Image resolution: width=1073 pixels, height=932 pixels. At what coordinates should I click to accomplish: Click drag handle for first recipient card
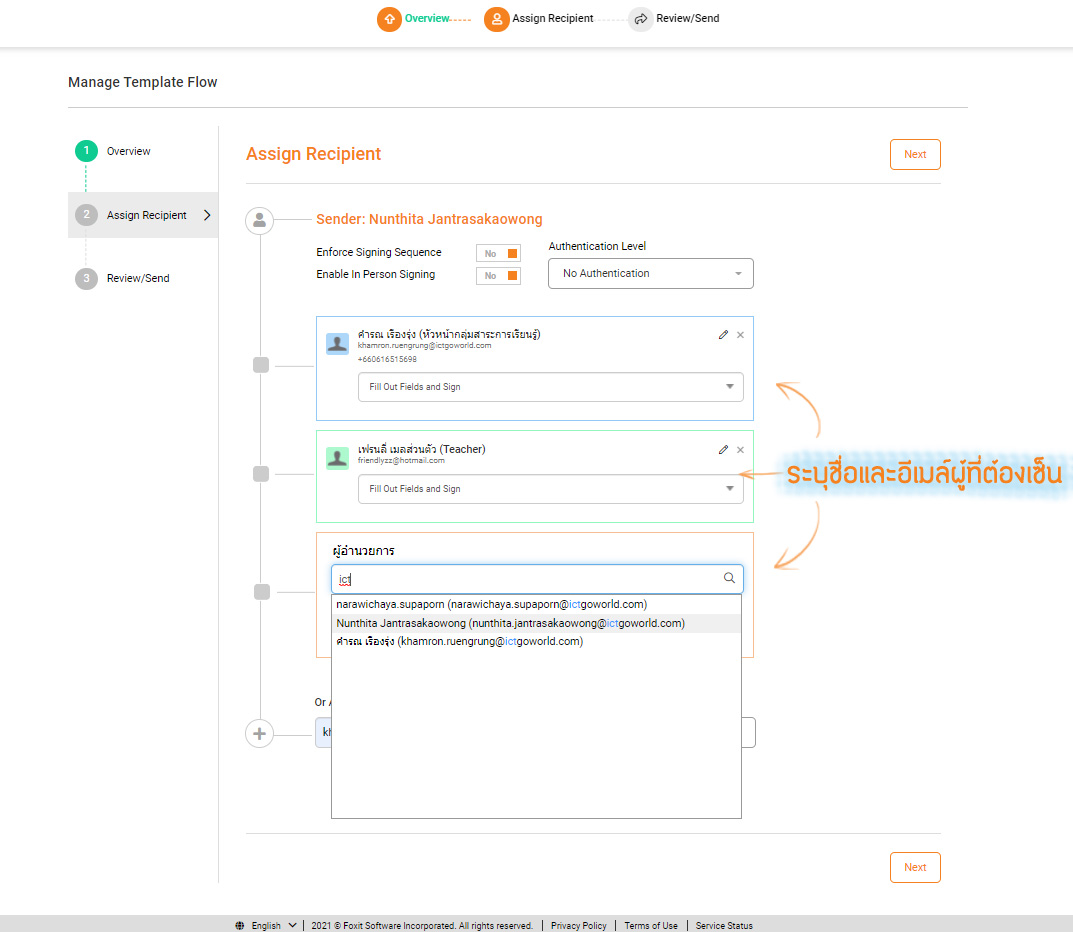tap(261, 365)
